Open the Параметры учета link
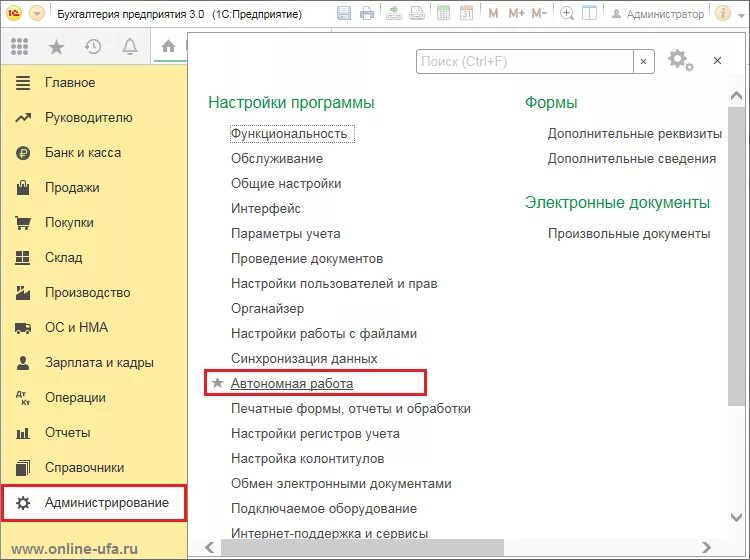The width and height of the screenshot is (750, 560). tap(286, 233)
